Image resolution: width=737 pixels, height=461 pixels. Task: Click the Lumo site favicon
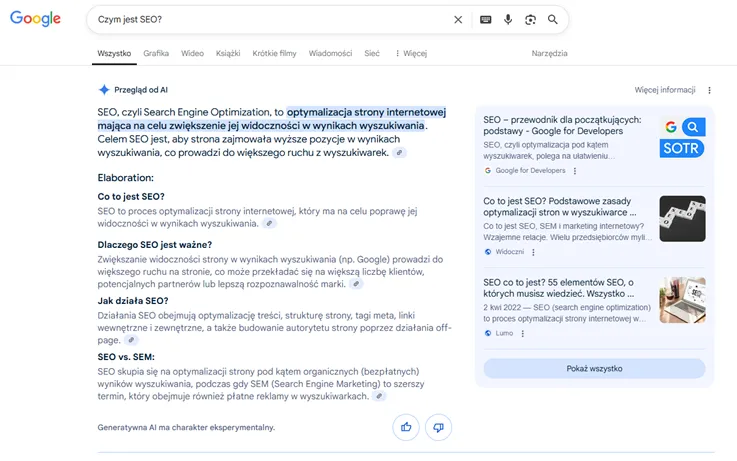click(488, 333)
